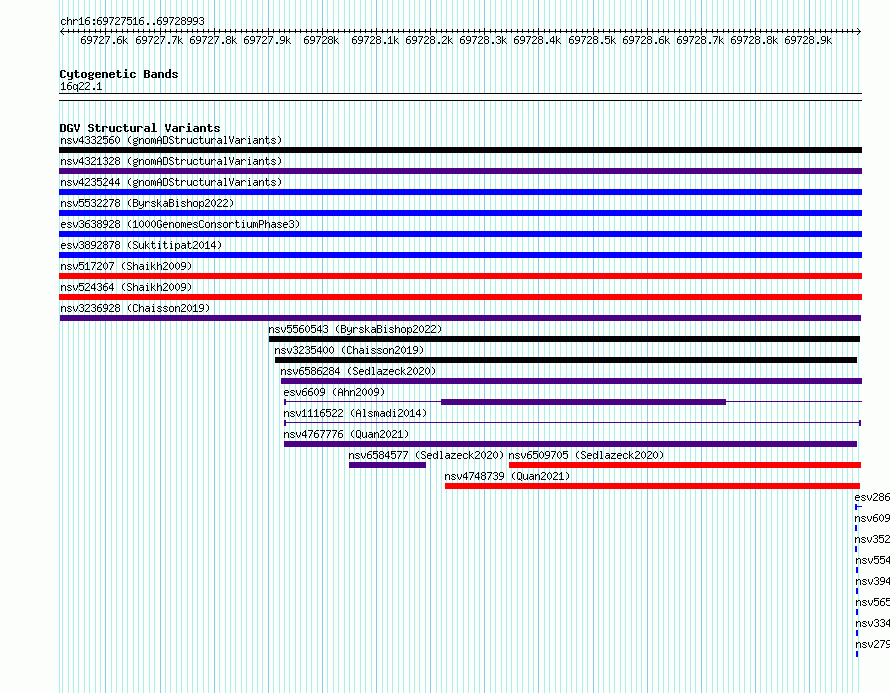Click the truncated nsv279 label at right edge
This screenshot has width=890, height=693.
click(872, 644)
